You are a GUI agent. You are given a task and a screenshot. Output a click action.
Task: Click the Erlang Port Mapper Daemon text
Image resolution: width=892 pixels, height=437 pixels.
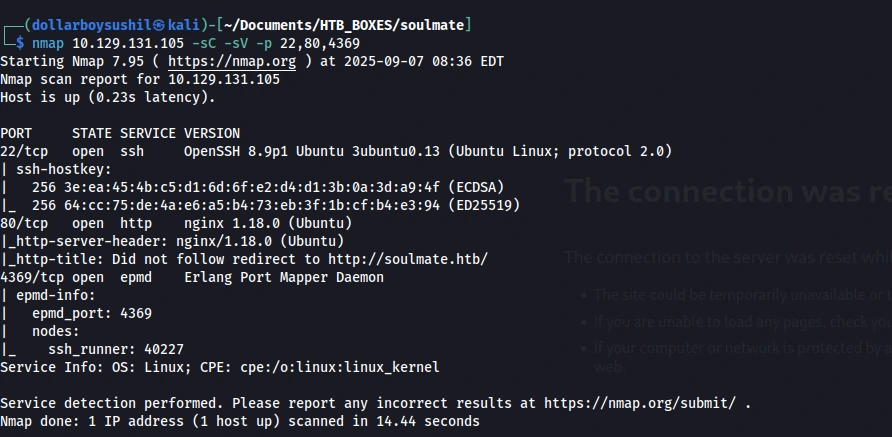[x=283, y=277]
